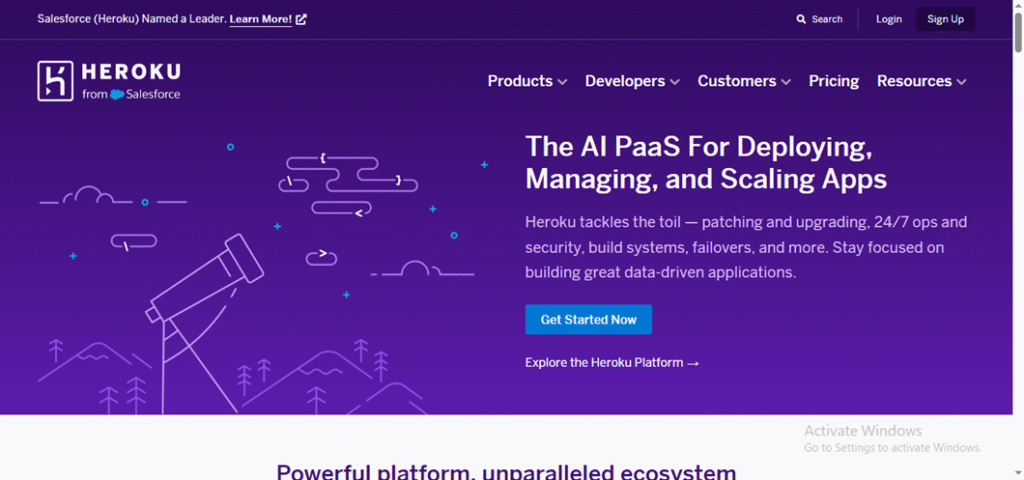Image resolution: width=1024 pixels, height=480 pixels.
Task: Click the search magnifier icon
Action: [801, 20]
